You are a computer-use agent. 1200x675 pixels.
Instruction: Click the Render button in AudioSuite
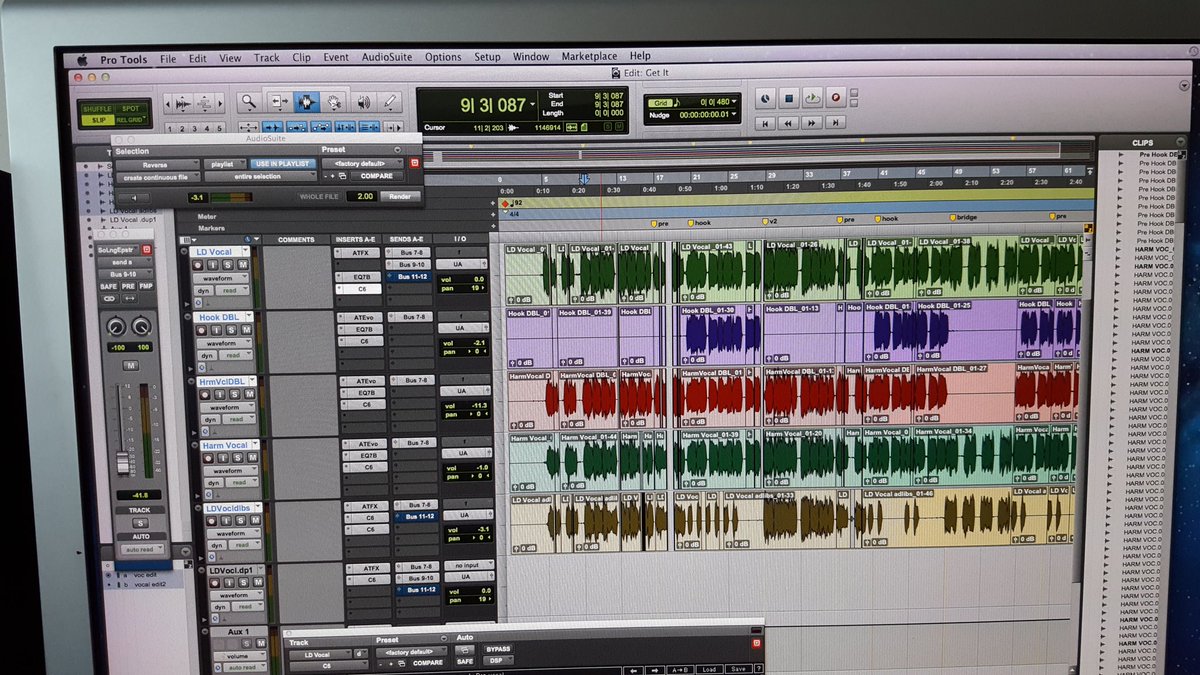click(x=399, y=196)
